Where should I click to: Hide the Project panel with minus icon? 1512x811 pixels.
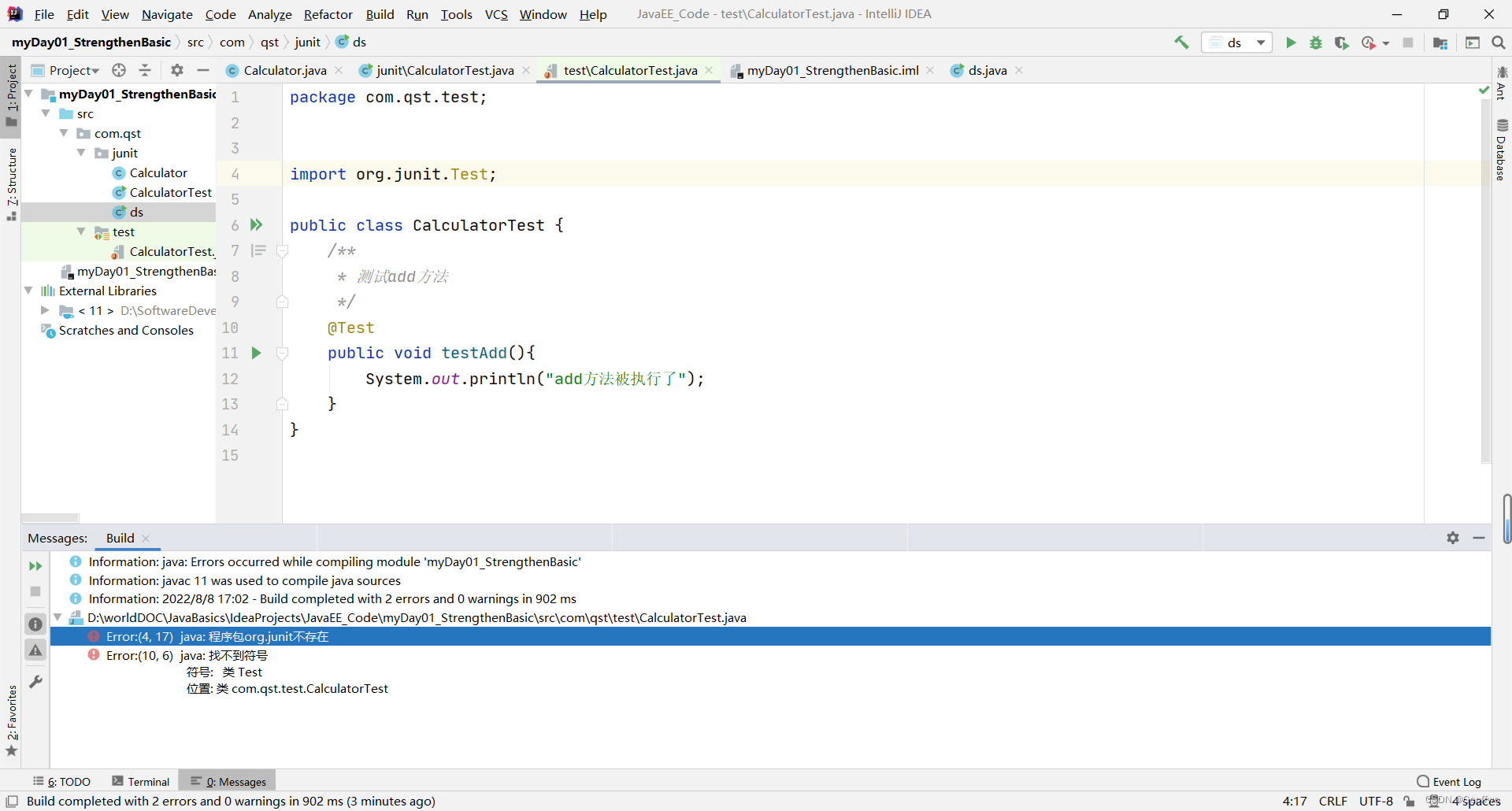tap(203, 70)
